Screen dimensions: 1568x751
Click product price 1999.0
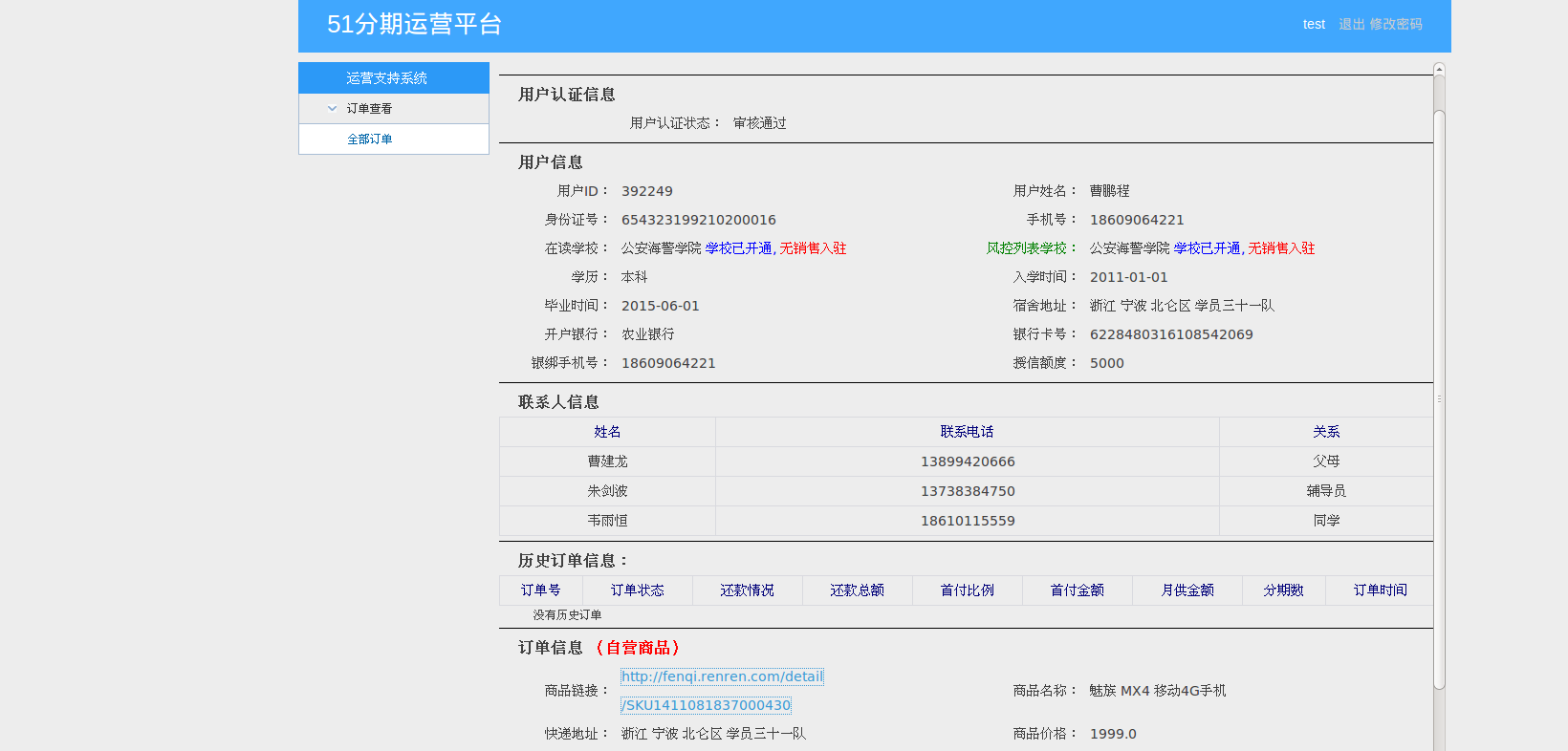(1113, 734)
